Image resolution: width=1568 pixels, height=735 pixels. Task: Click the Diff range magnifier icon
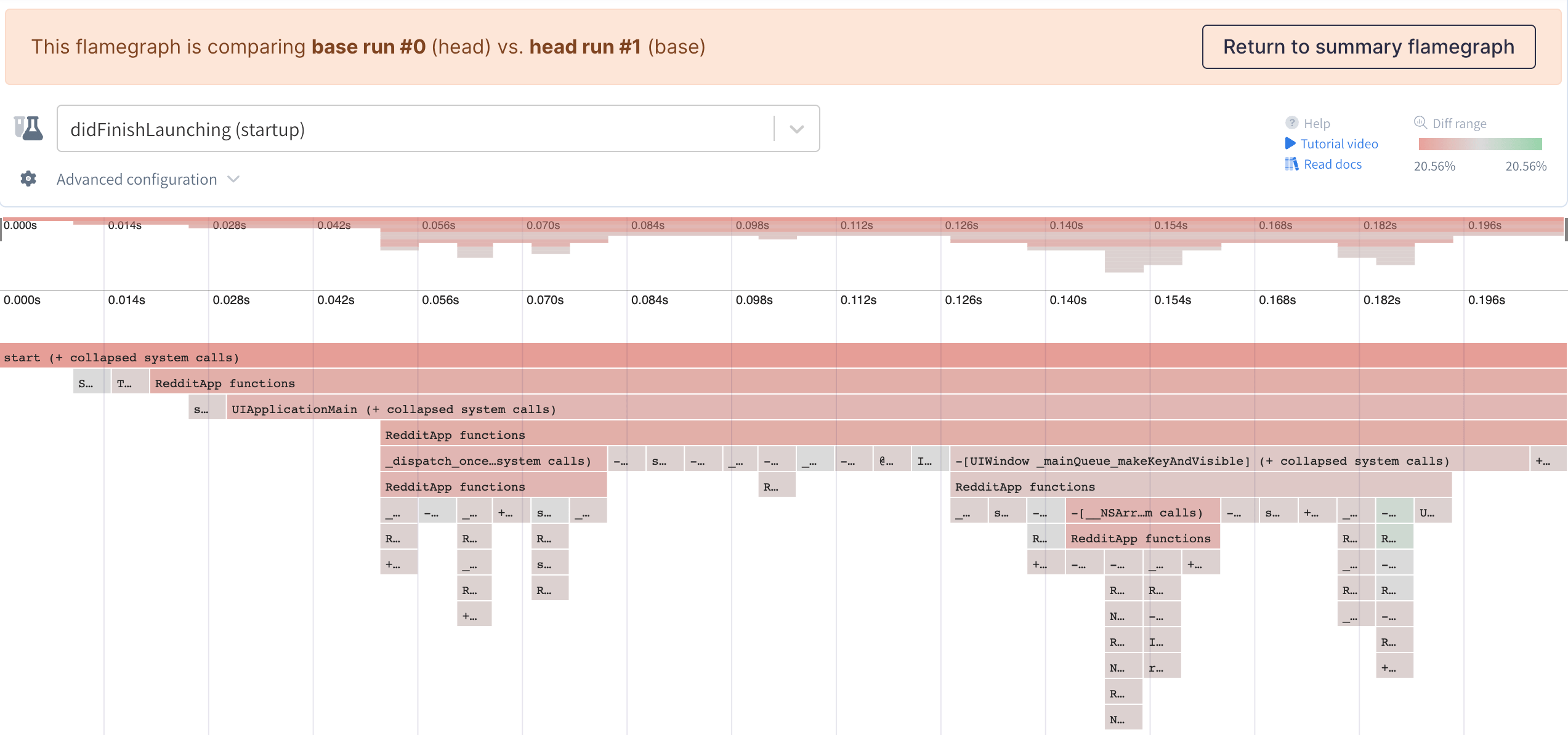pyautogui.click(x=1420, y=122)
